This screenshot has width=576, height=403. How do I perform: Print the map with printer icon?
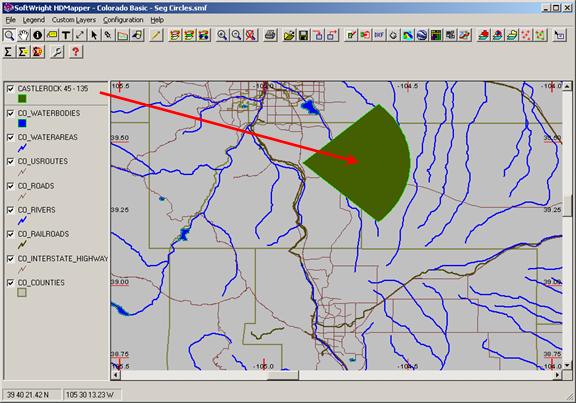pyautogui.click(x=270, y=35)
